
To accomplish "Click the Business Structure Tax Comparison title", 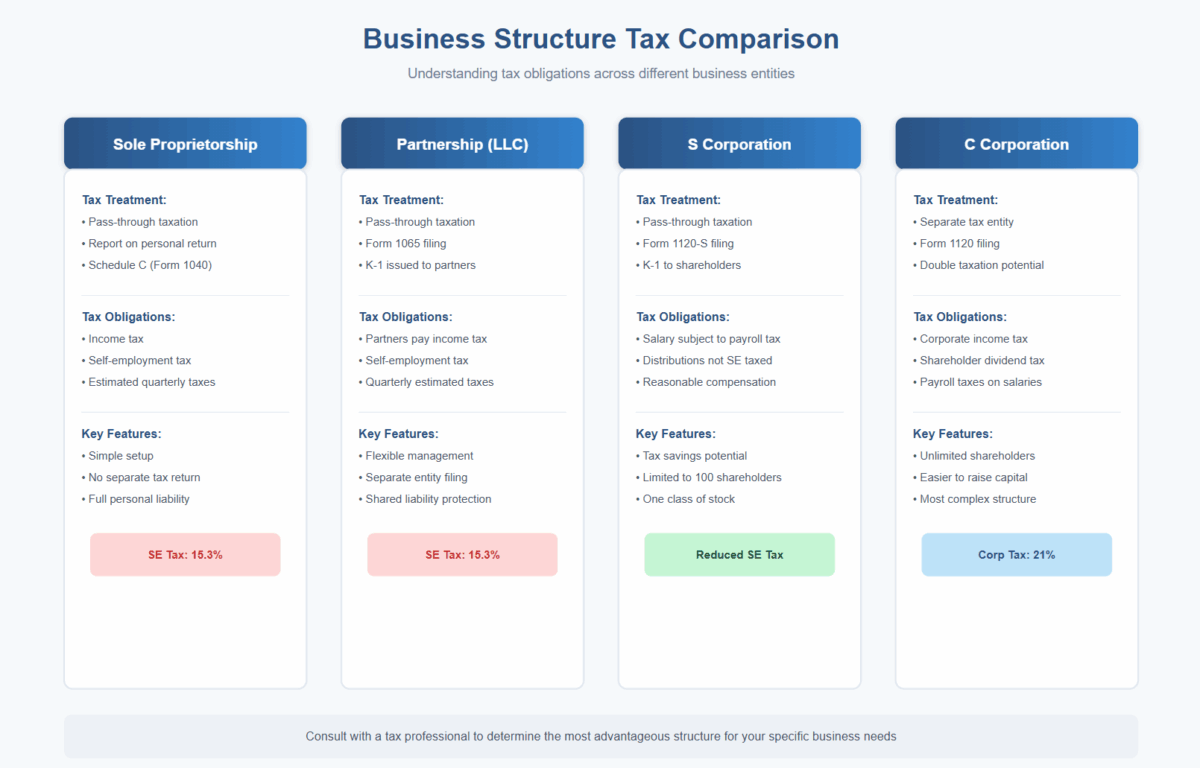I will coord(600,39).
